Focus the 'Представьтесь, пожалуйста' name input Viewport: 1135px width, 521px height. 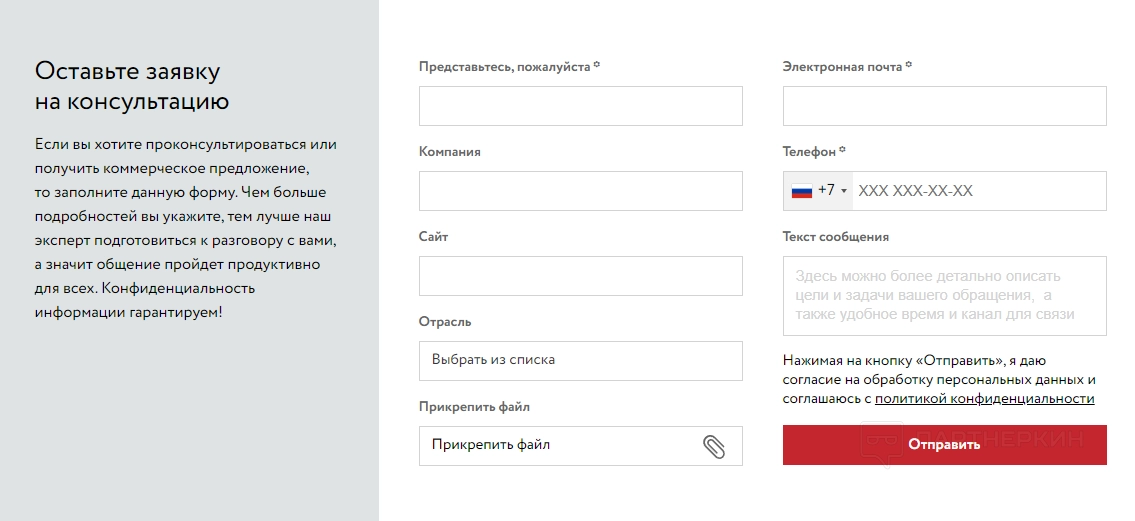click(x=580, y=106)
